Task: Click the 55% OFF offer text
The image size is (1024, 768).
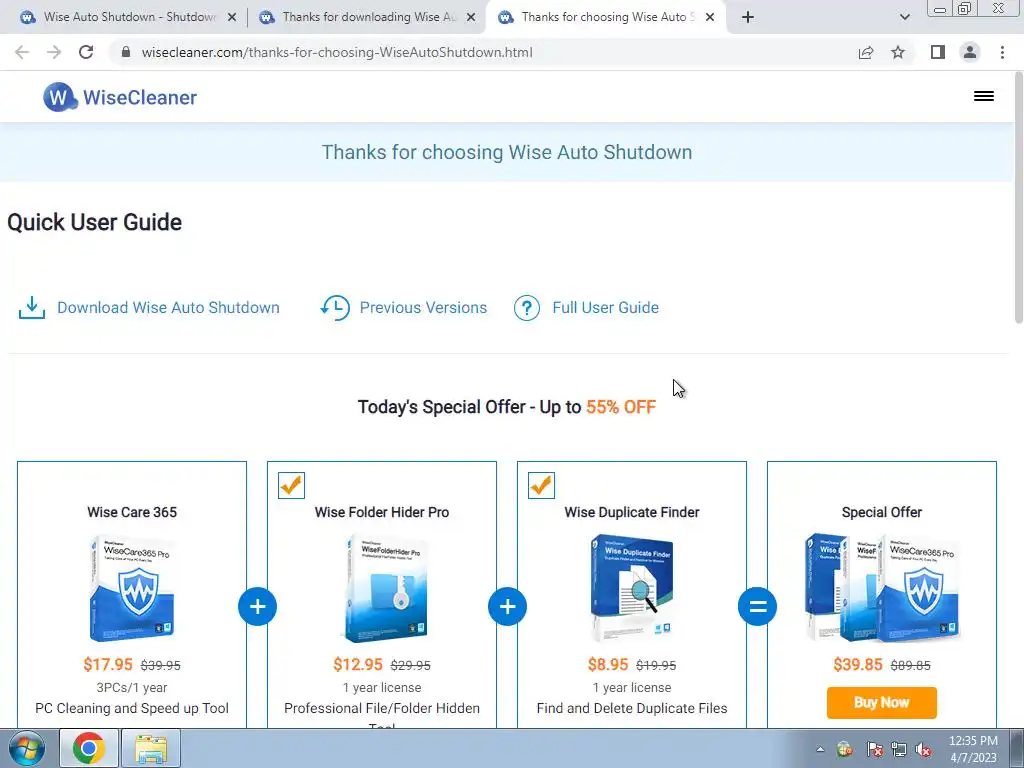Action: (x=621, y=407)
